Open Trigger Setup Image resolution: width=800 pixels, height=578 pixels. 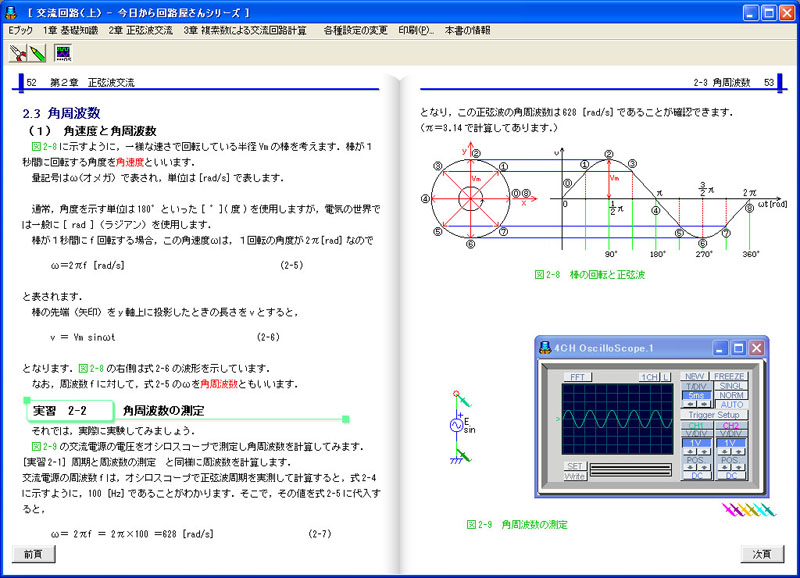(x=714, y=415)
